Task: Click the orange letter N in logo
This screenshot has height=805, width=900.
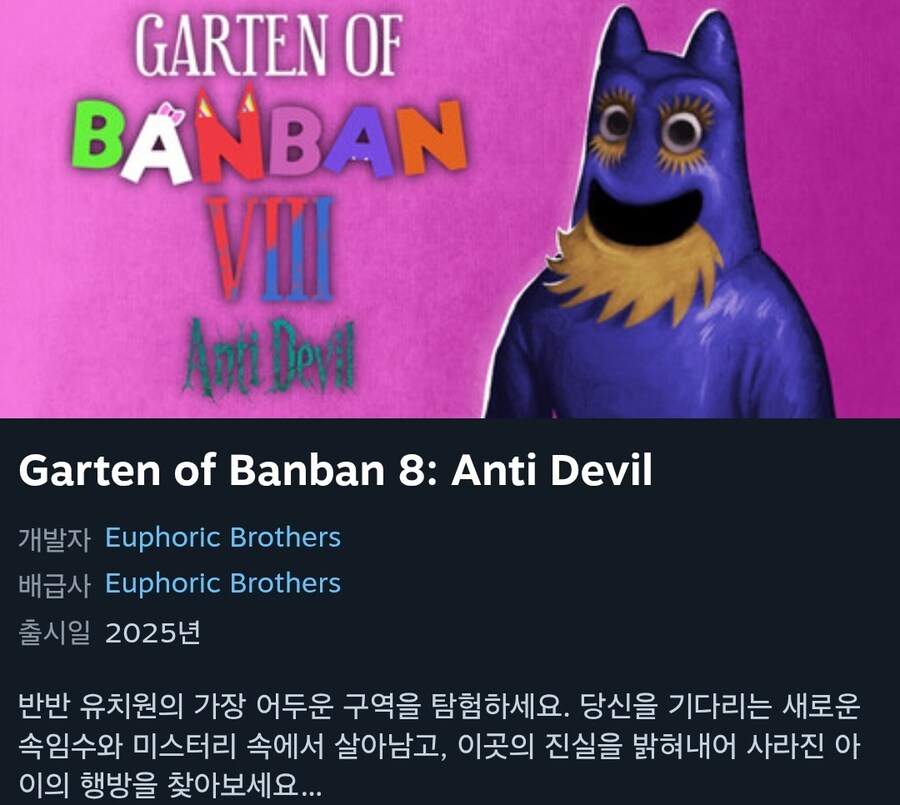Action: 433,138
